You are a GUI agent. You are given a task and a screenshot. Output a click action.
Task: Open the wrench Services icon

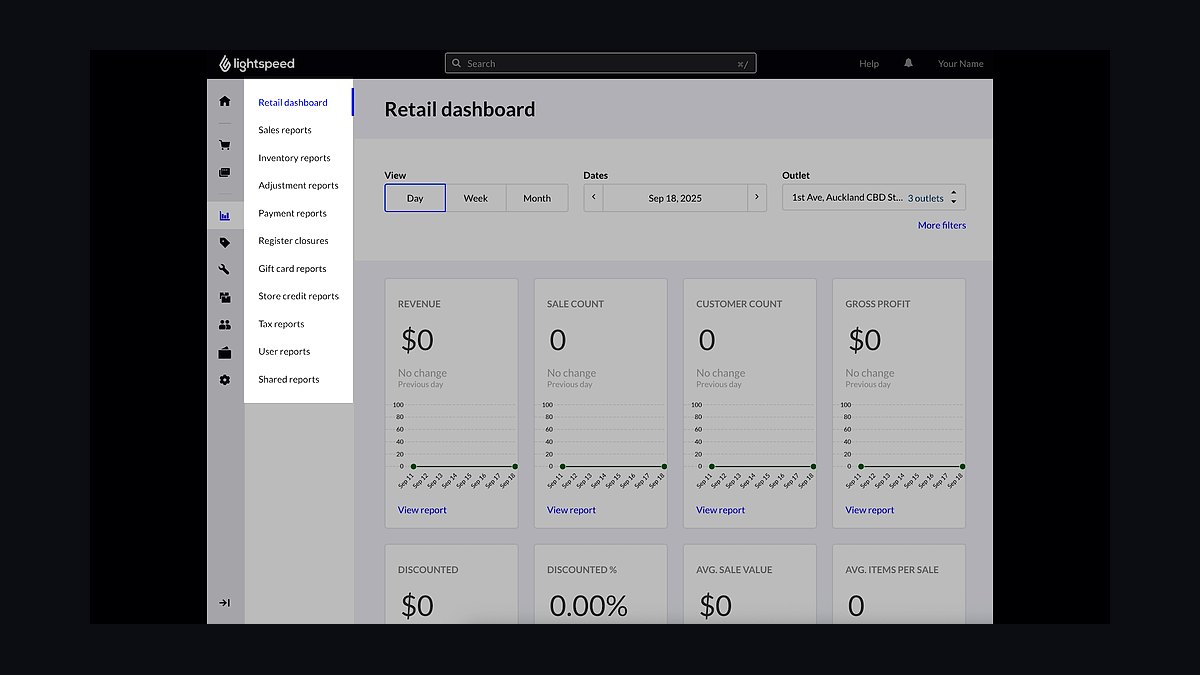(x=225, y=269)
